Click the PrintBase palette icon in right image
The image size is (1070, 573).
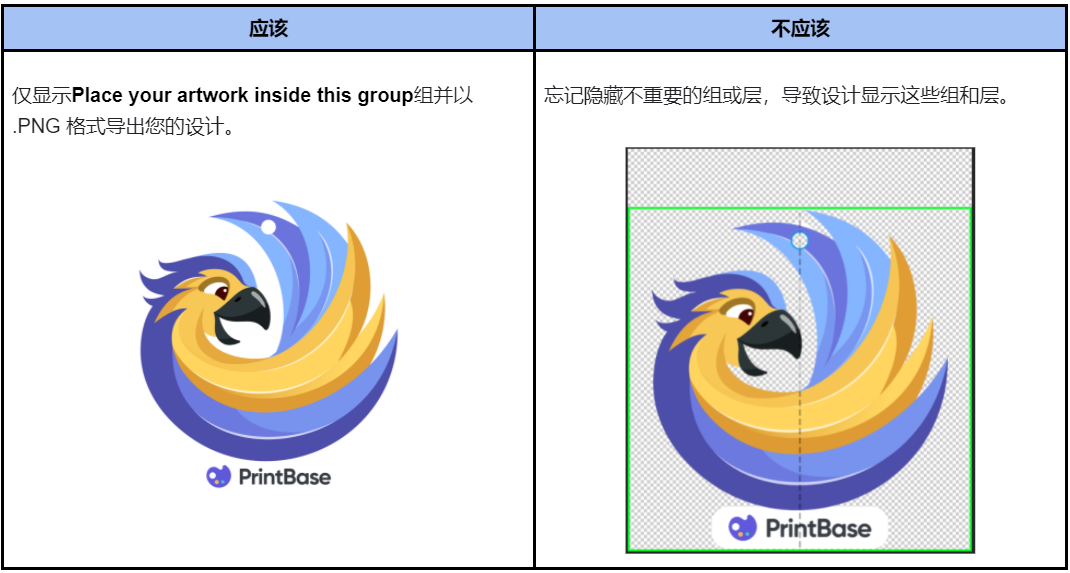click(x=742, y=528)
